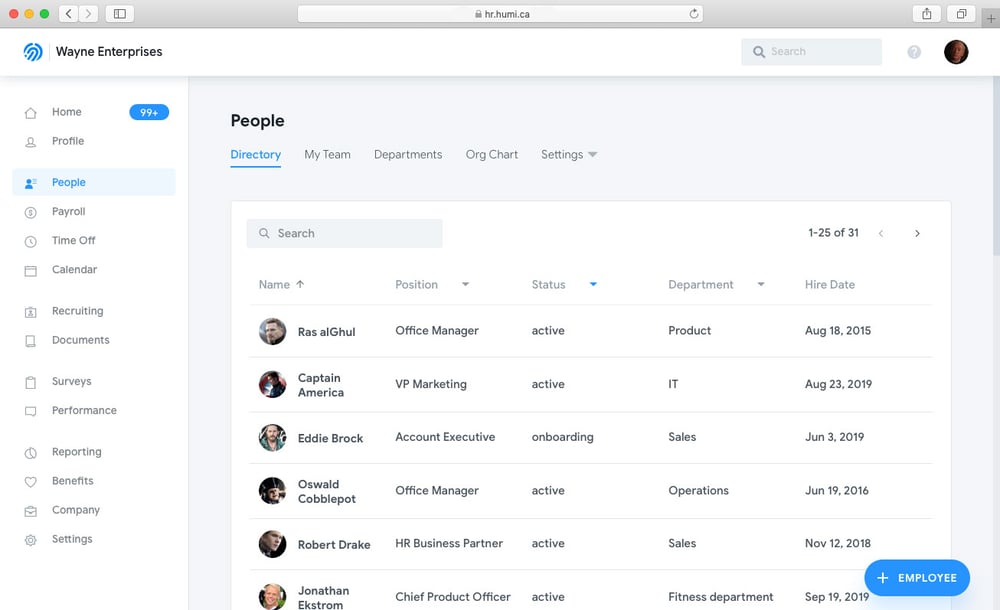The height and width of the screenshot is (610, 1000).
Task: Open Recruiting sidebar icon
Action: [31, 312]
